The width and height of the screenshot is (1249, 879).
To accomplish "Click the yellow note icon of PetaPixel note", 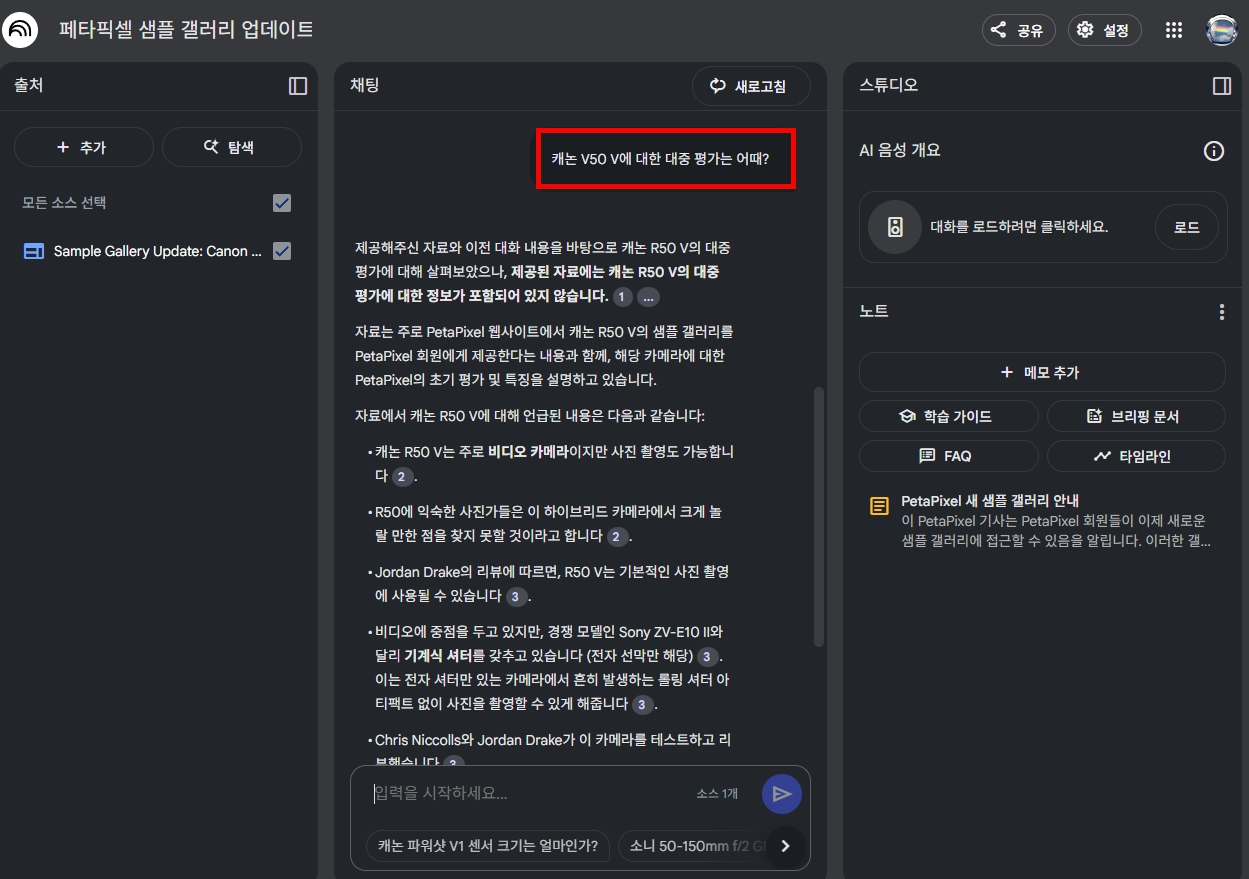I will point(879,506).
